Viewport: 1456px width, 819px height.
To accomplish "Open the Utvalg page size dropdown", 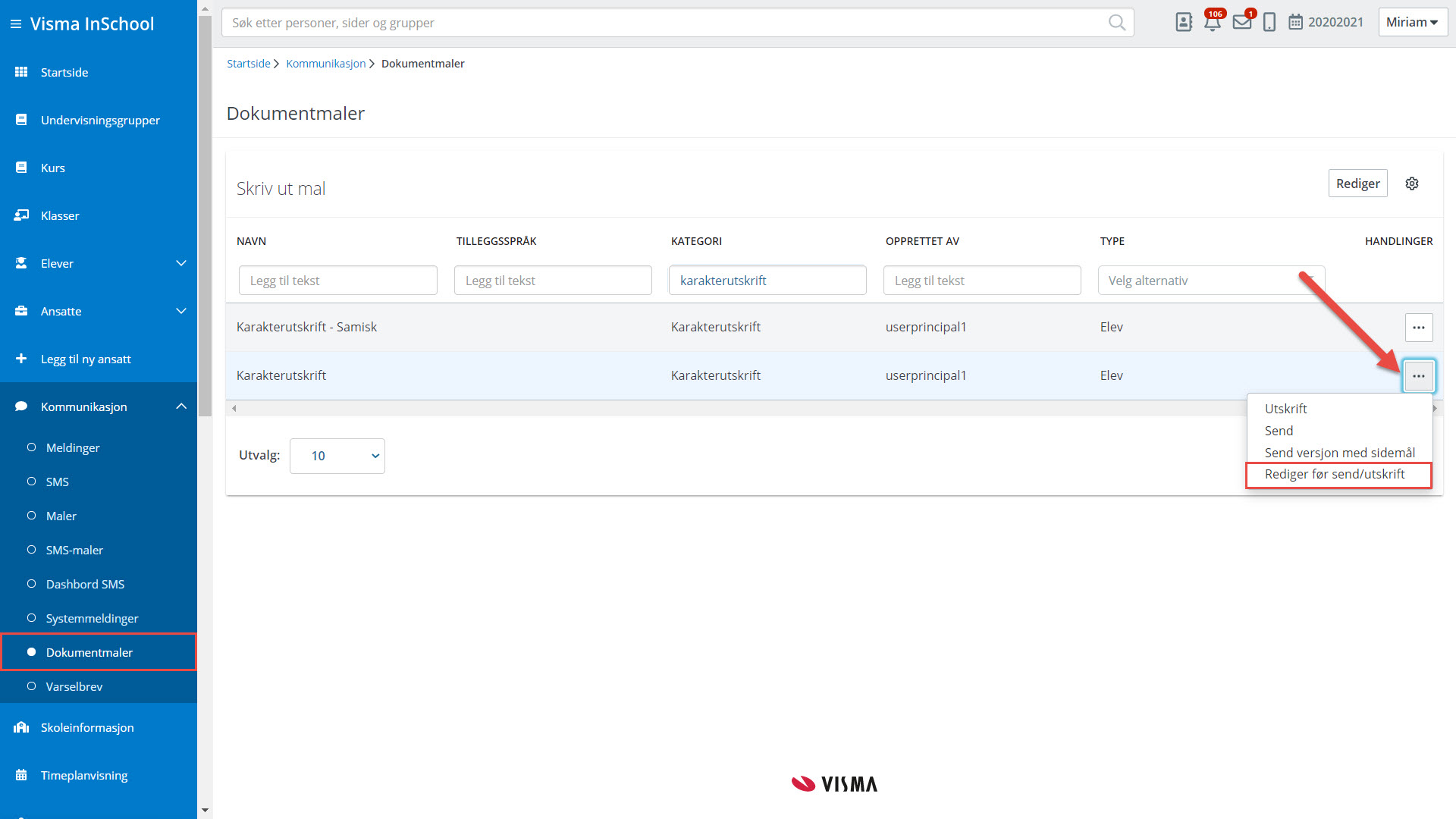I will point(337,456).
